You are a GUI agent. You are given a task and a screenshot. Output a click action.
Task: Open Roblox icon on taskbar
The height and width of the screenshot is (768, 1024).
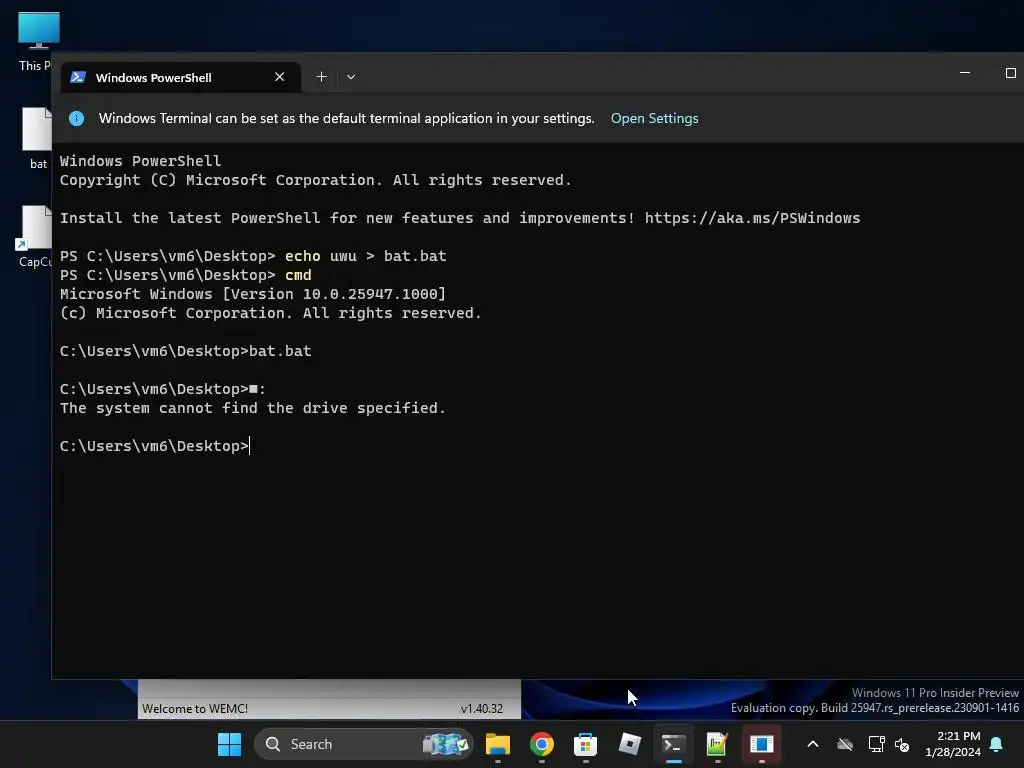click(x=630, y=744)
